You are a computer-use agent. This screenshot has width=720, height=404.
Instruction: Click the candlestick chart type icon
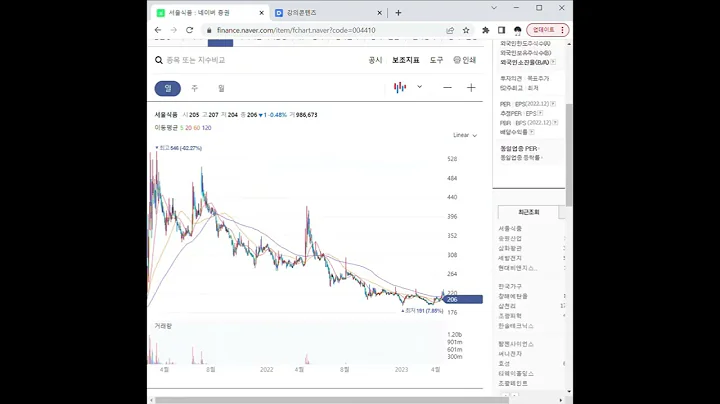[400, 87]
